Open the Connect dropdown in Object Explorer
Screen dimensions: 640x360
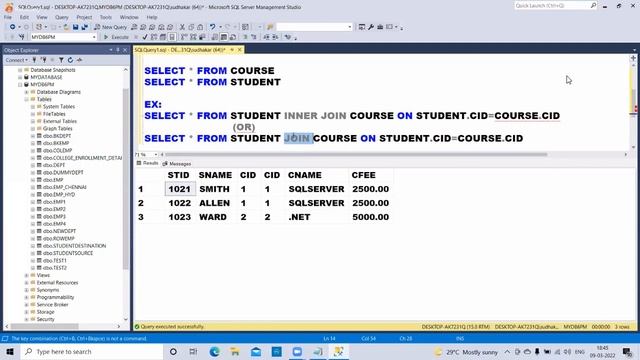[x=17, y=60]
